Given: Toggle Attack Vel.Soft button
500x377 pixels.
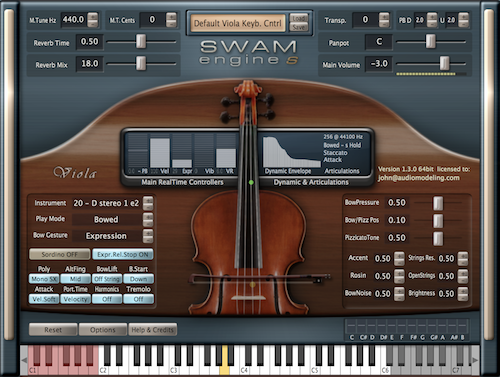Looking at the screenshot, I should (x=44, y=299).
